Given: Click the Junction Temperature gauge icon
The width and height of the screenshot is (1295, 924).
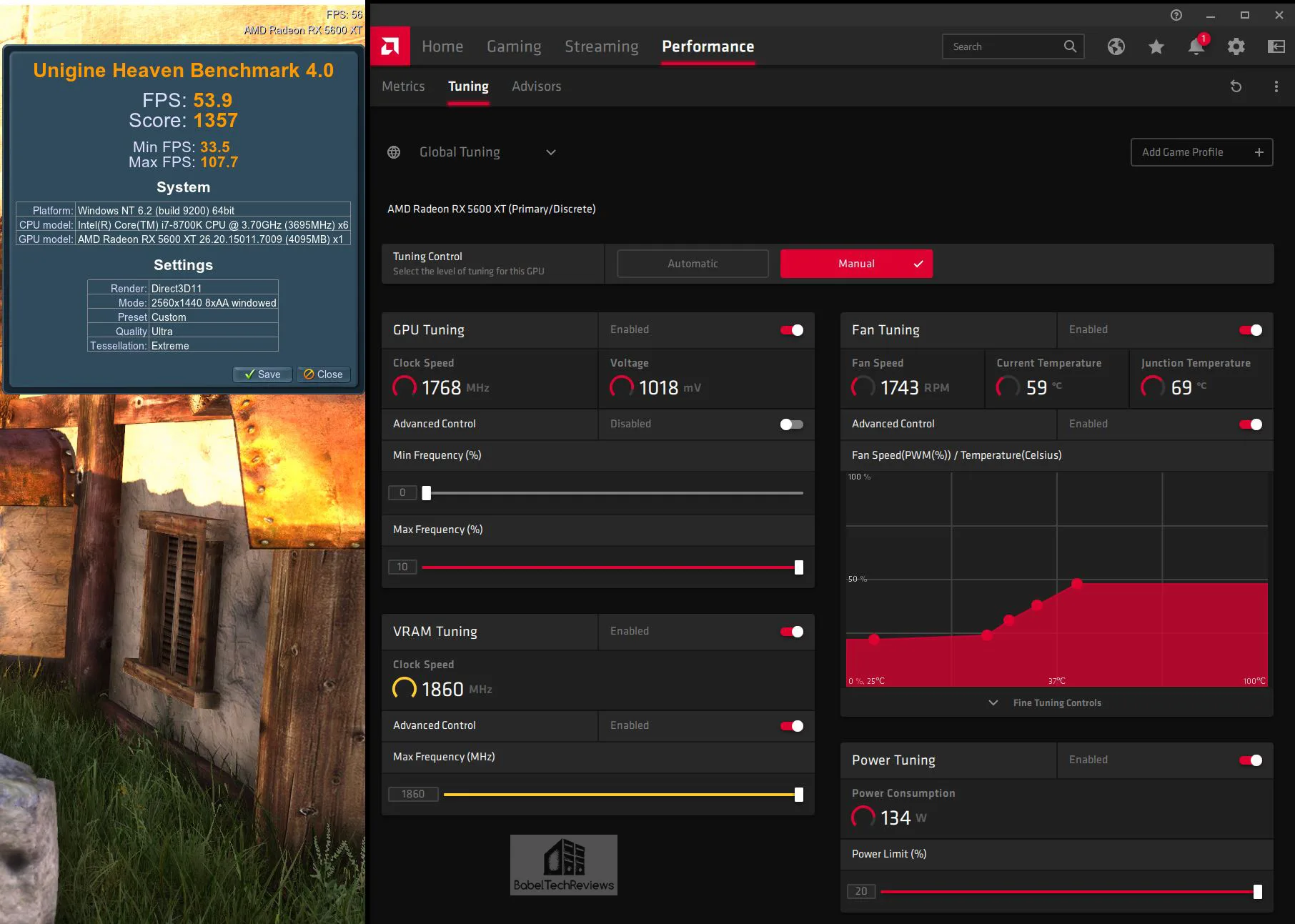Looking at the screenshot, I should (1153, 387).
